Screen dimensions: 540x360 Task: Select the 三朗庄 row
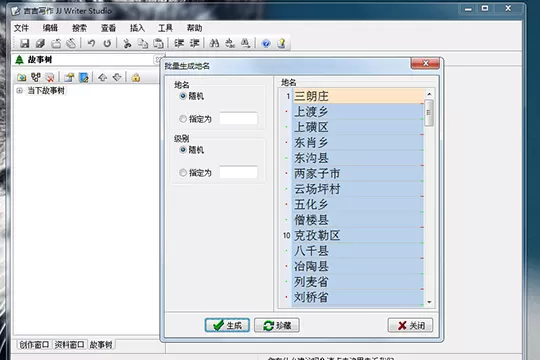(358, 96)
